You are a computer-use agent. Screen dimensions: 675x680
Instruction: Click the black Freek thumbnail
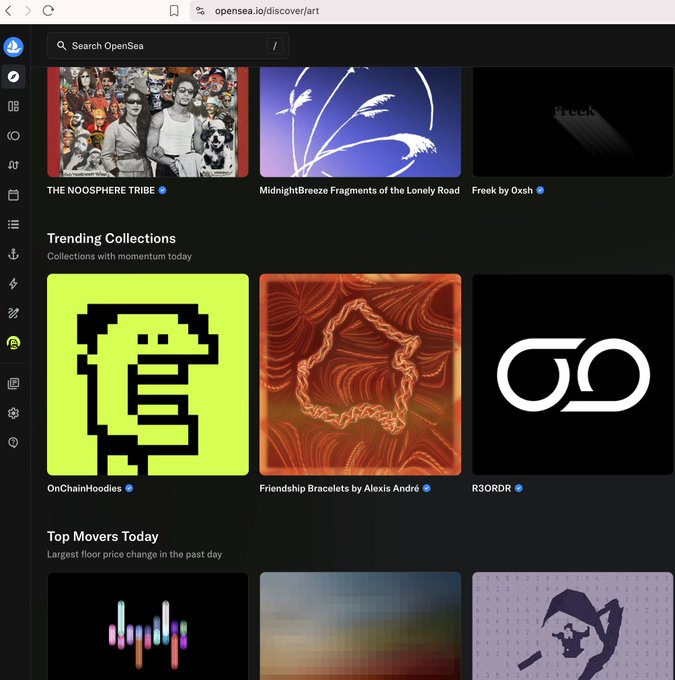(573, 122)
